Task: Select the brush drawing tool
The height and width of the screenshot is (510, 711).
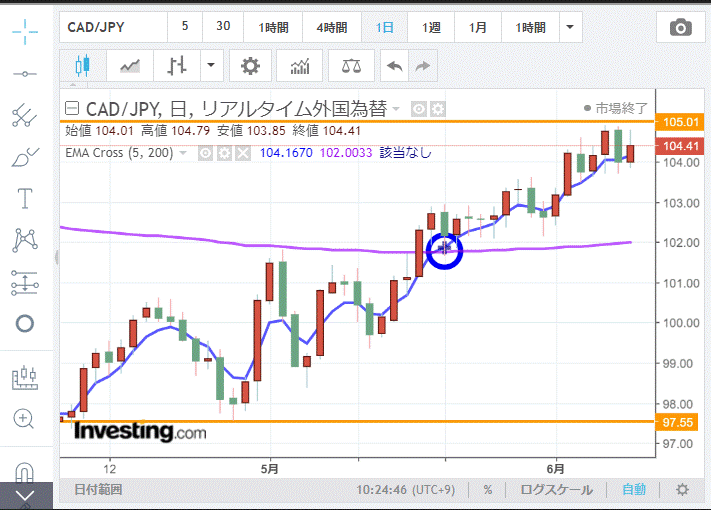Action: click(25, 157)
